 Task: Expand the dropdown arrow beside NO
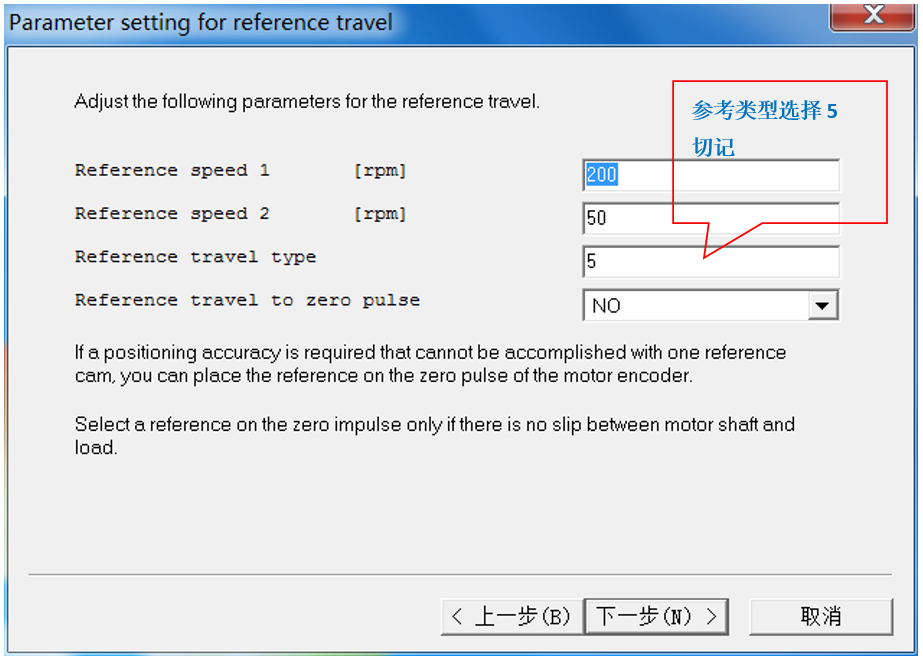coord(823,306)
